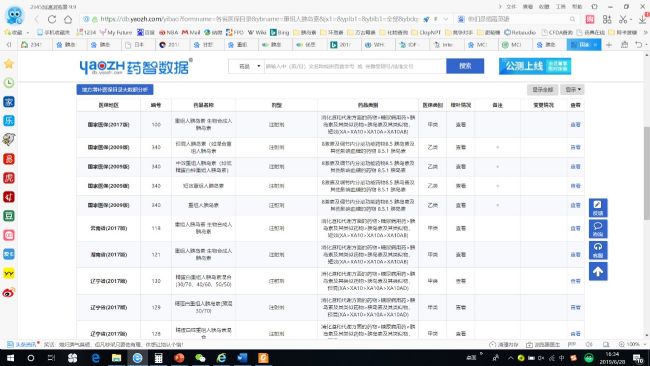The image size is (650, 366).
Task: Click the 国家医保(2017版) cell
Action: pyautogui.click(x=109, y=124)
